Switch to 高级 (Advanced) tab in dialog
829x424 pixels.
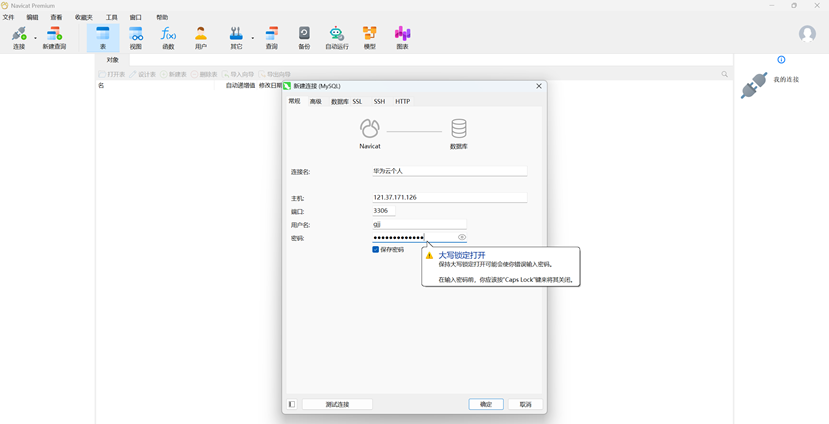316,102
